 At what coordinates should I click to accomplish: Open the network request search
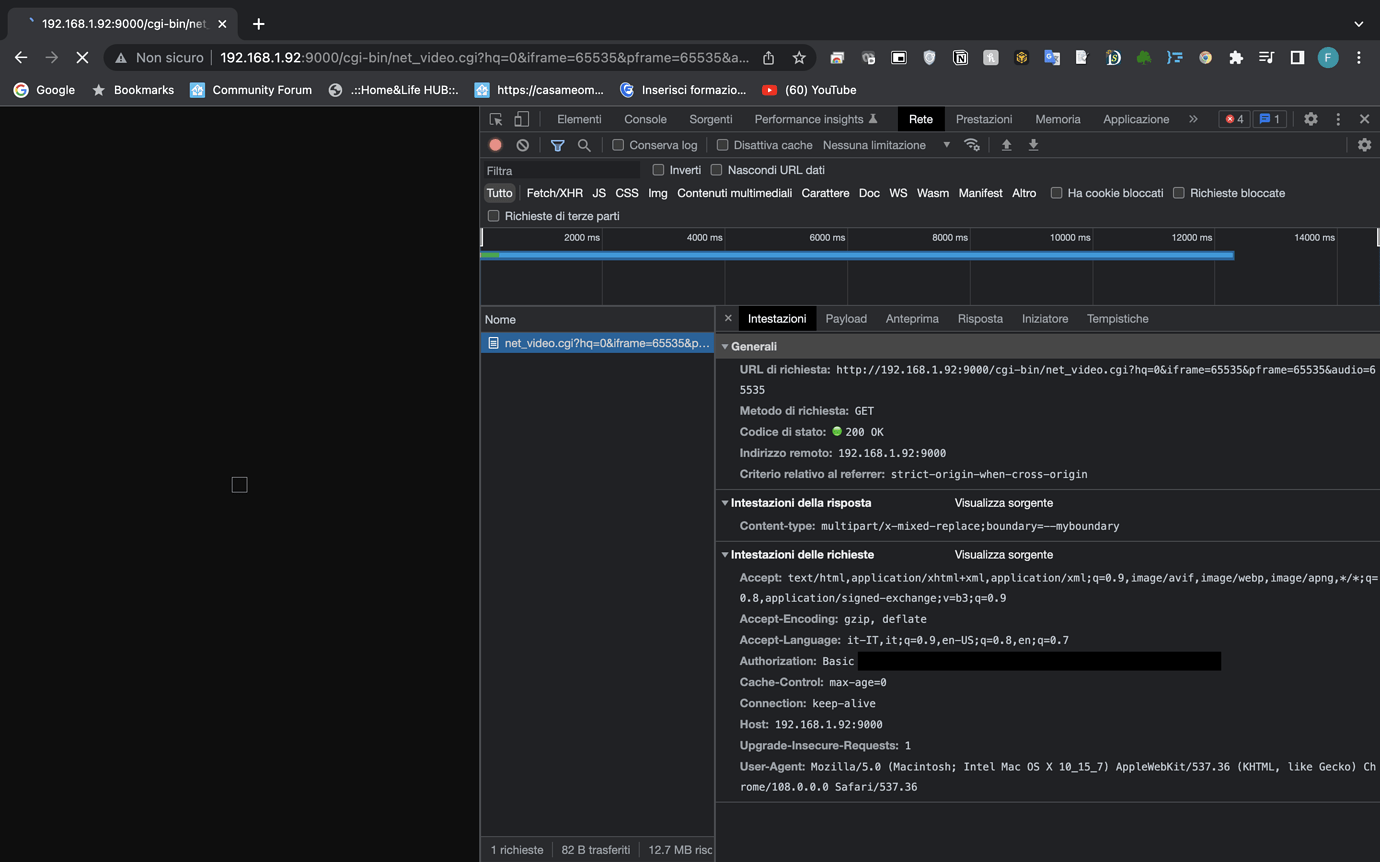coord(584,145)
